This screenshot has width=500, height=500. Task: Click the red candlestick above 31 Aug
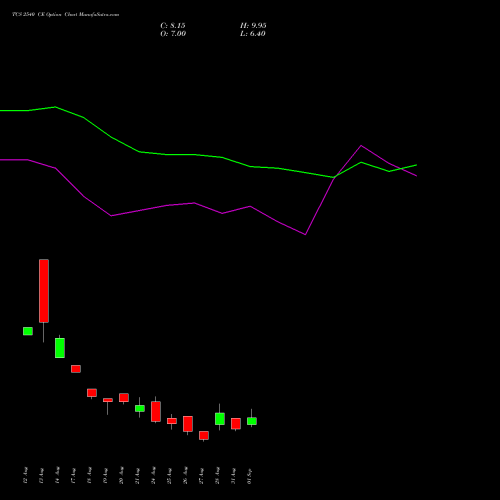pos(236,424)
